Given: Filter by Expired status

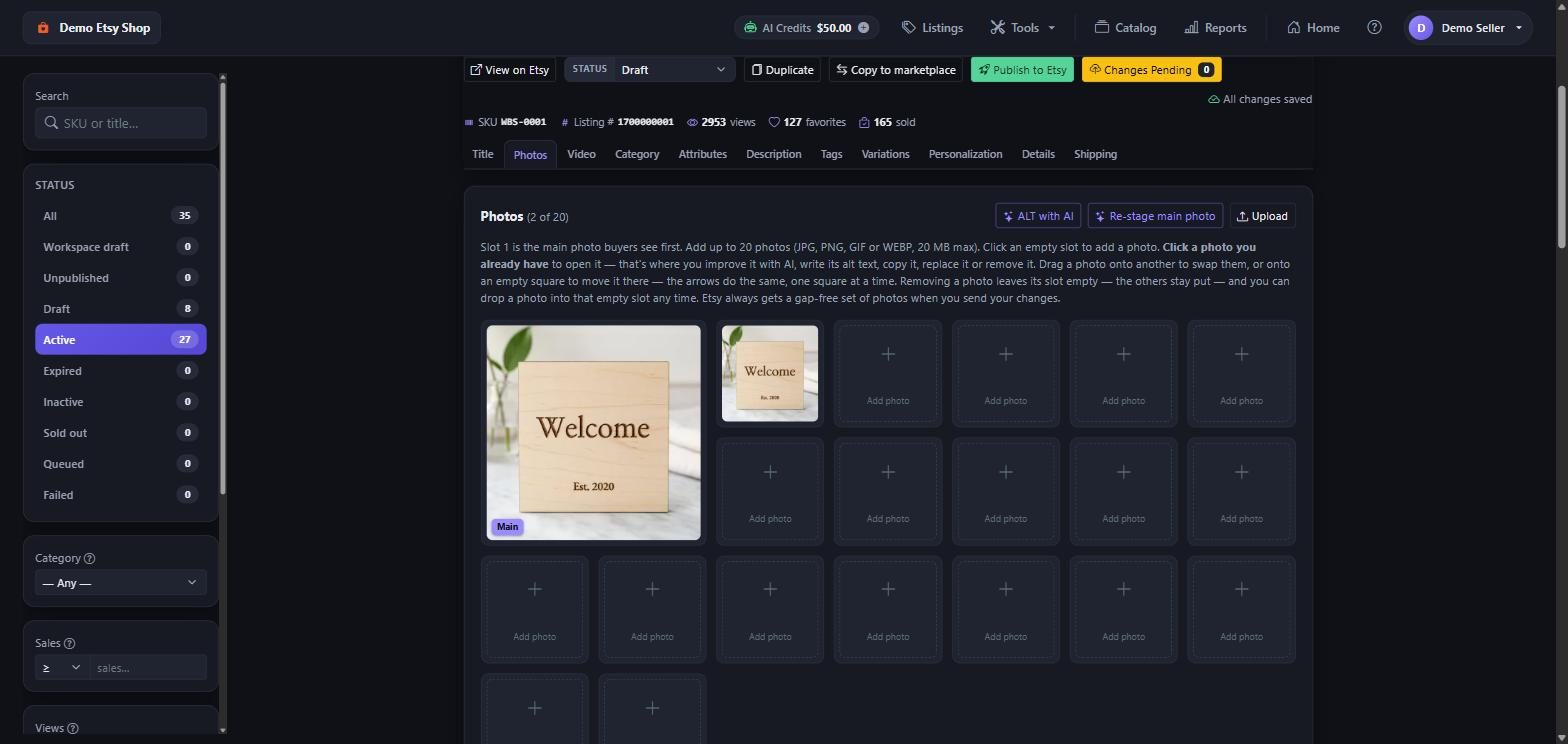Looking at the screenshot, I should (x=120, y=371).
